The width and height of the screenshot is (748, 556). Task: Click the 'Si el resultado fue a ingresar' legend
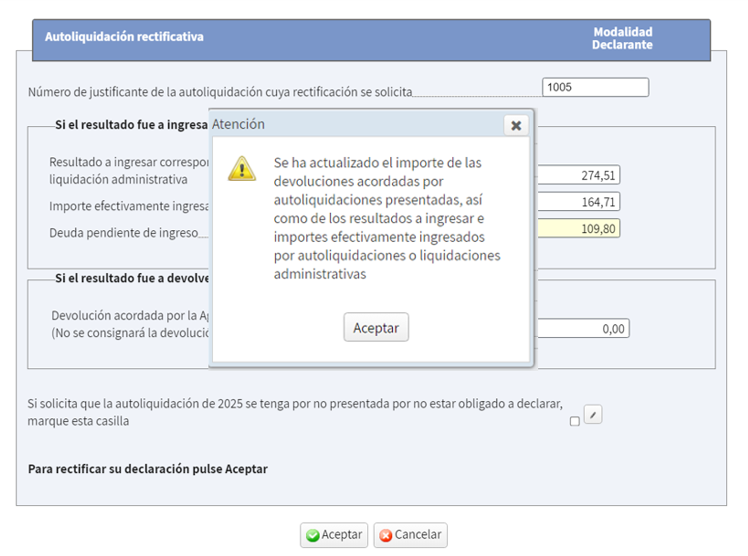coord(131,125)
